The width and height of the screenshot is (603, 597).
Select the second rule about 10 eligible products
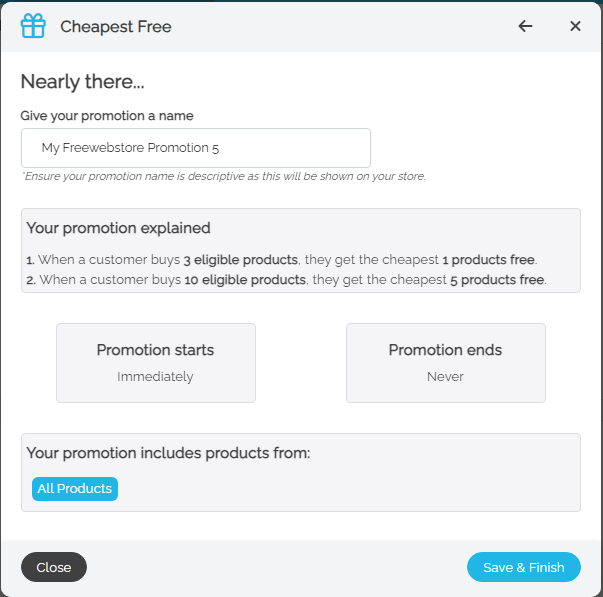pos(286,279)
